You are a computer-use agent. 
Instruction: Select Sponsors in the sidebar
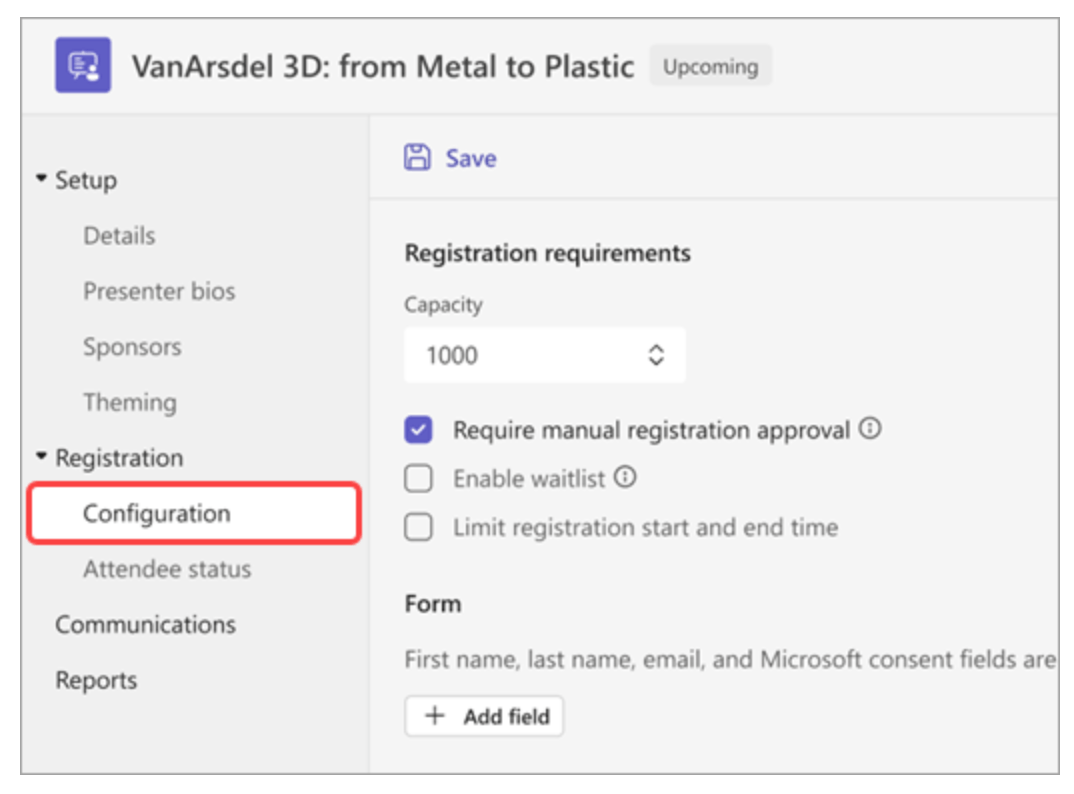[132, 347]
